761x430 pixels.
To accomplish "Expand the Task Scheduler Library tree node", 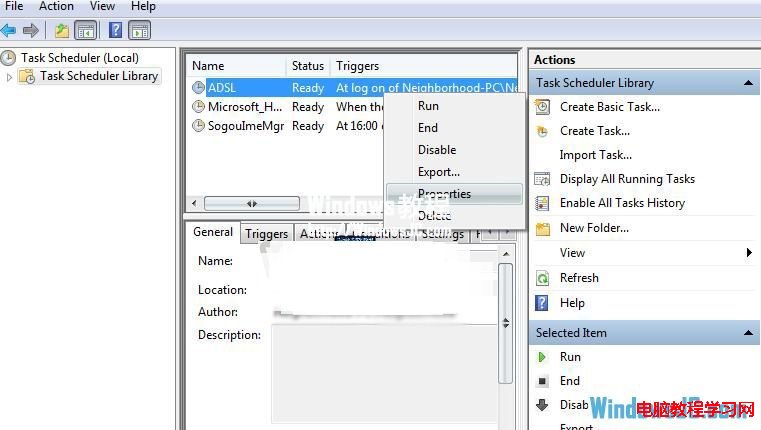I will (10, 76).
